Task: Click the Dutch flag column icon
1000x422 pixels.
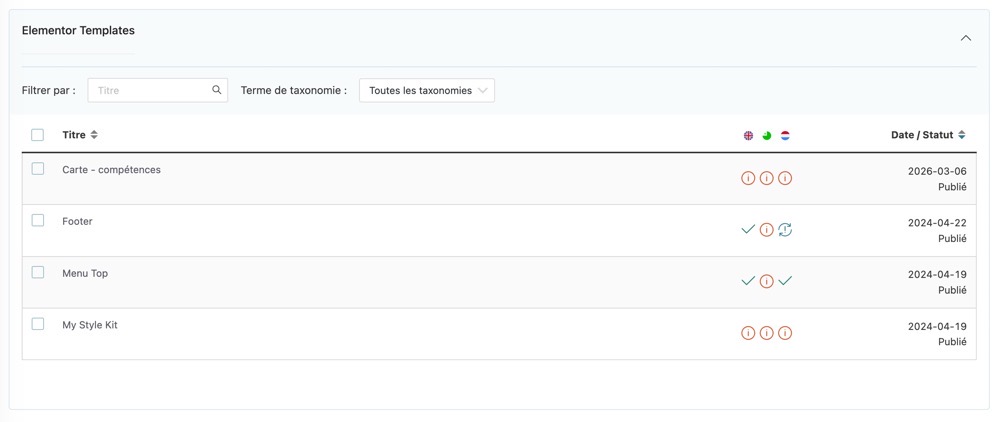Action: [x=785, y=135]
